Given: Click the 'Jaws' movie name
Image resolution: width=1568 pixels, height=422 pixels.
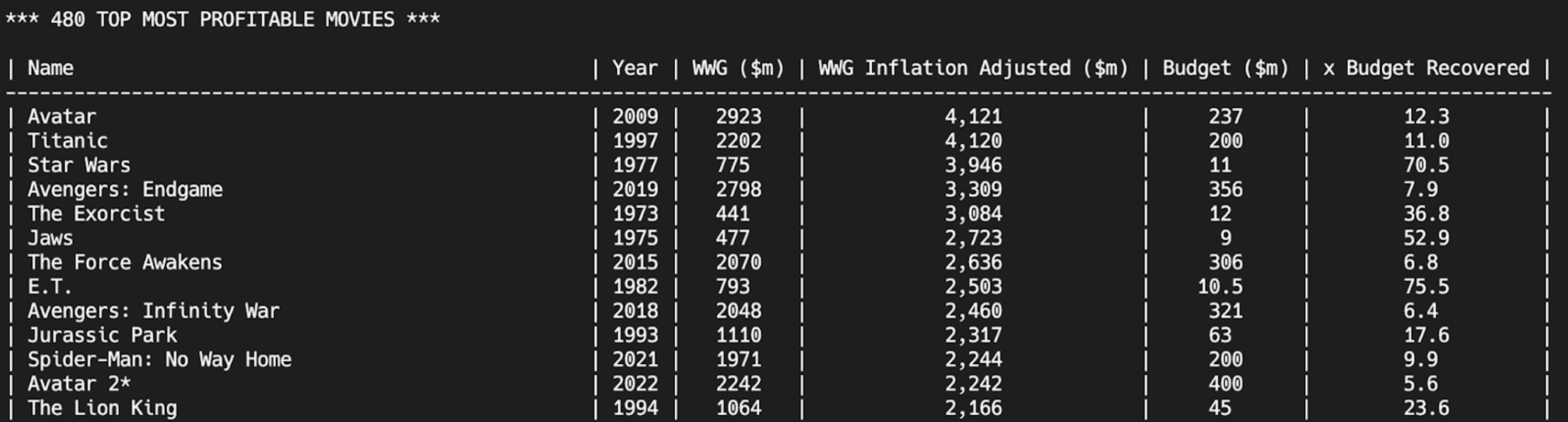Looking at the screenshot, I should point(51,238).
